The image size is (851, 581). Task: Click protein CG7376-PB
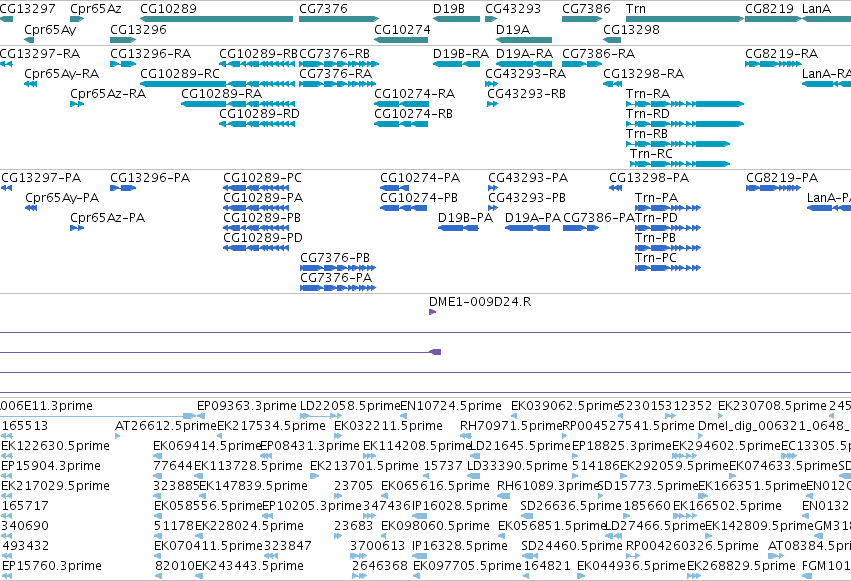pos(338,268)
